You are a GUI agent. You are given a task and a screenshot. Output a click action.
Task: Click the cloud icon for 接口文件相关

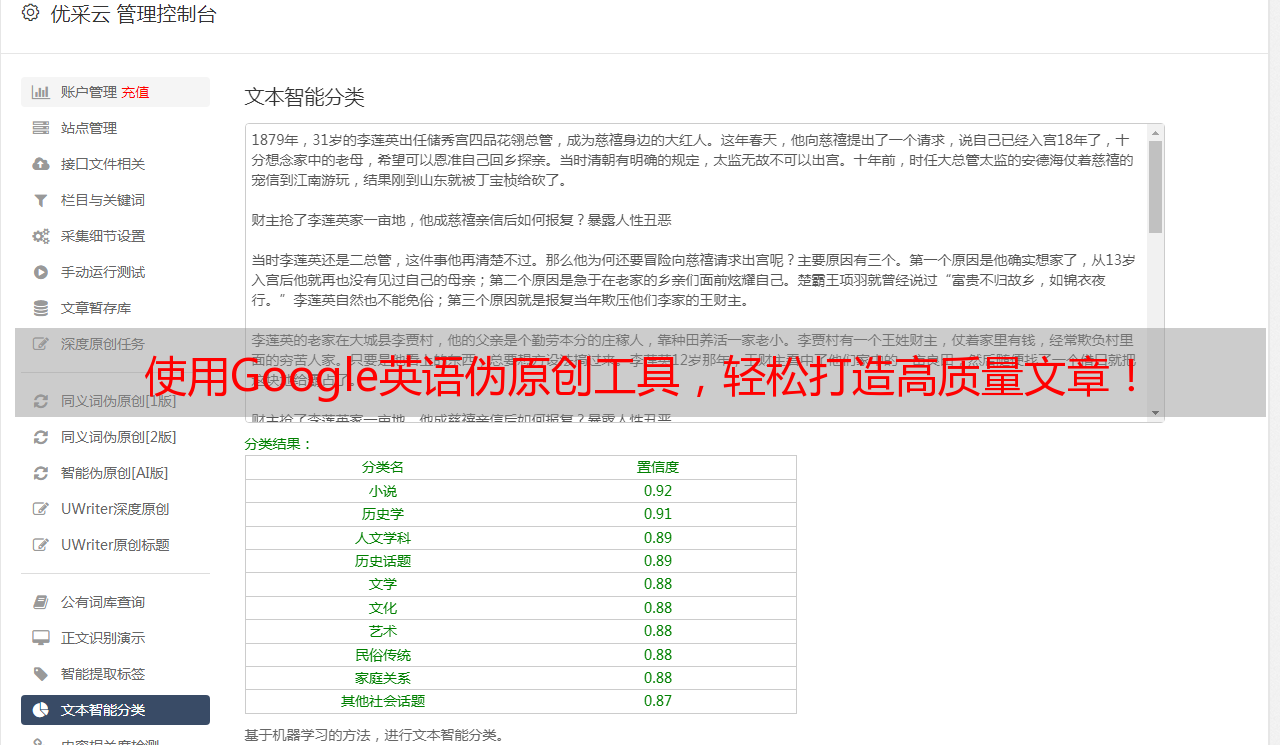[x=41, y=164]
